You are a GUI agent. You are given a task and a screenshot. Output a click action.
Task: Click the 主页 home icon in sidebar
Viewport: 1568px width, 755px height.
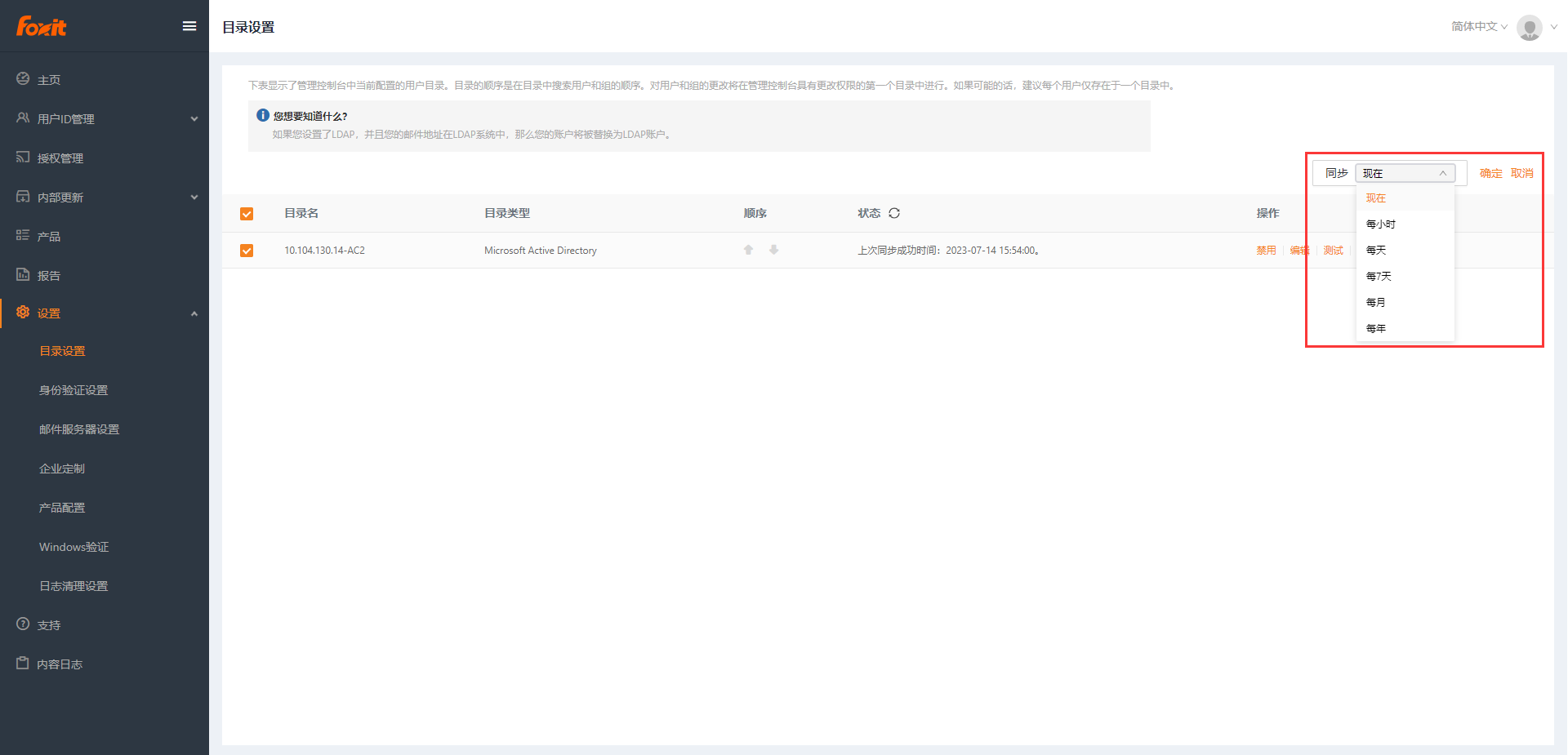point(23,79)
